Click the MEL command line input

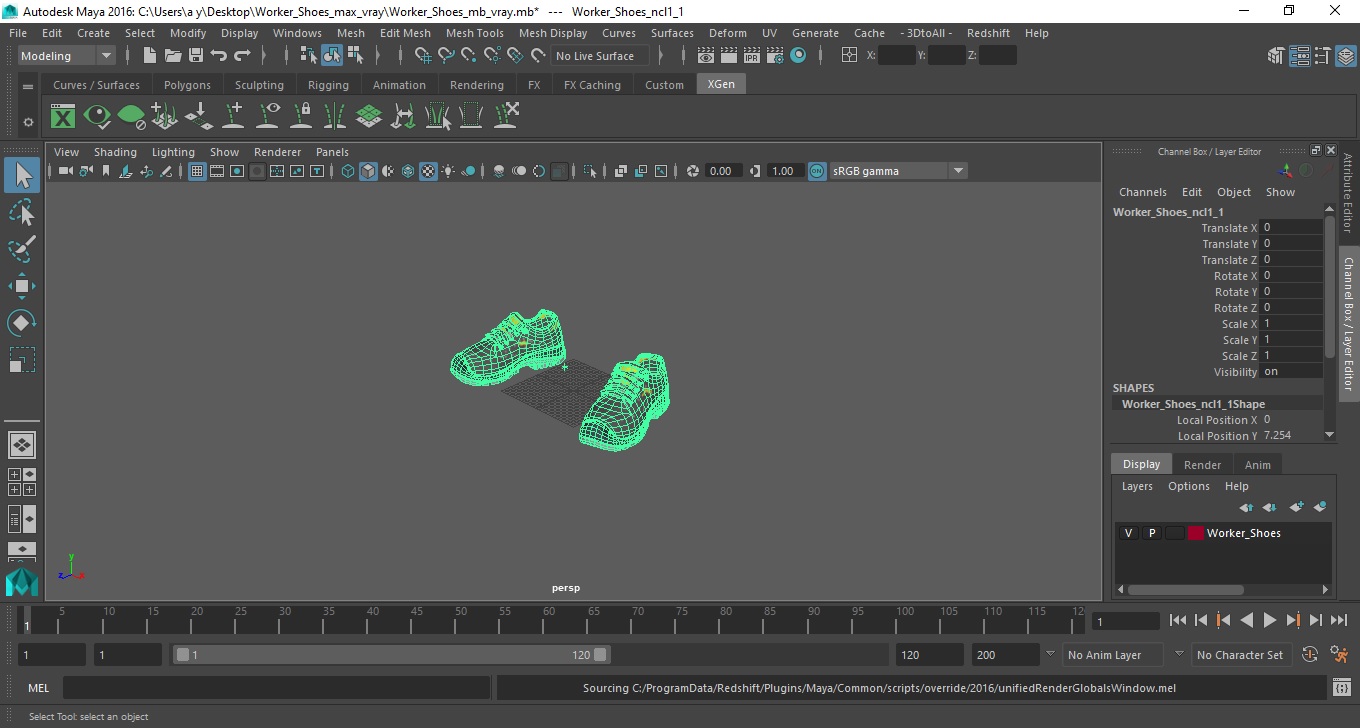tap(276, 688)
